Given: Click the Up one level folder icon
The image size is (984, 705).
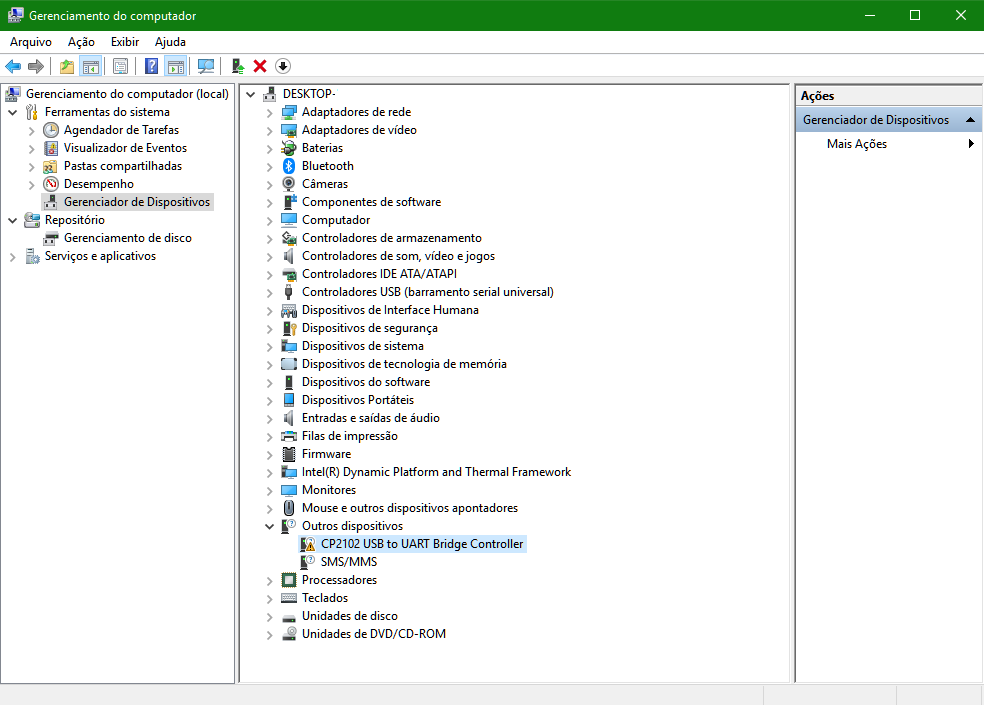Looking at the screenshot, I should 67,66.
